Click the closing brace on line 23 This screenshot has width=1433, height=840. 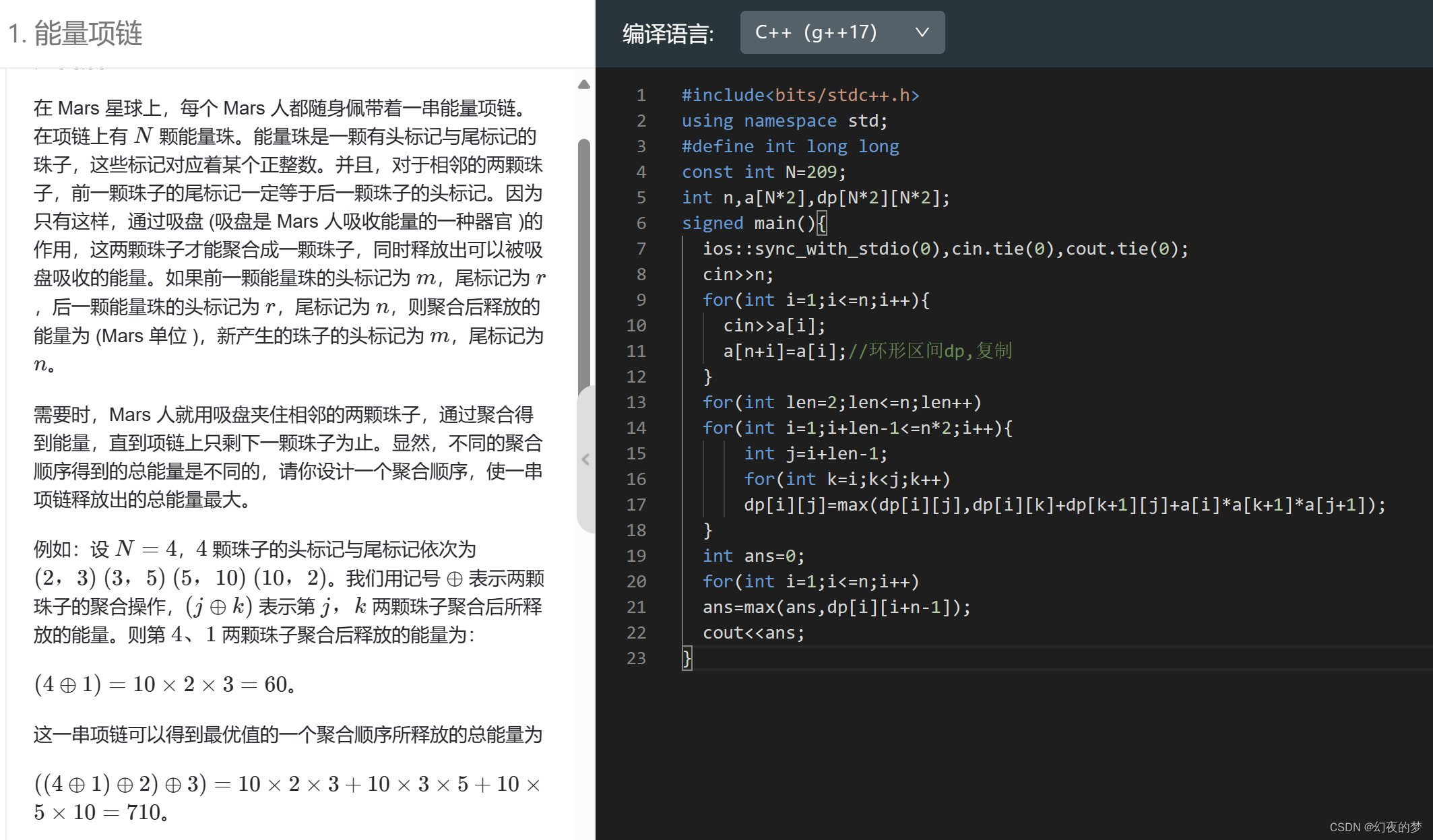pyautogui.click(x=687, y=658)
